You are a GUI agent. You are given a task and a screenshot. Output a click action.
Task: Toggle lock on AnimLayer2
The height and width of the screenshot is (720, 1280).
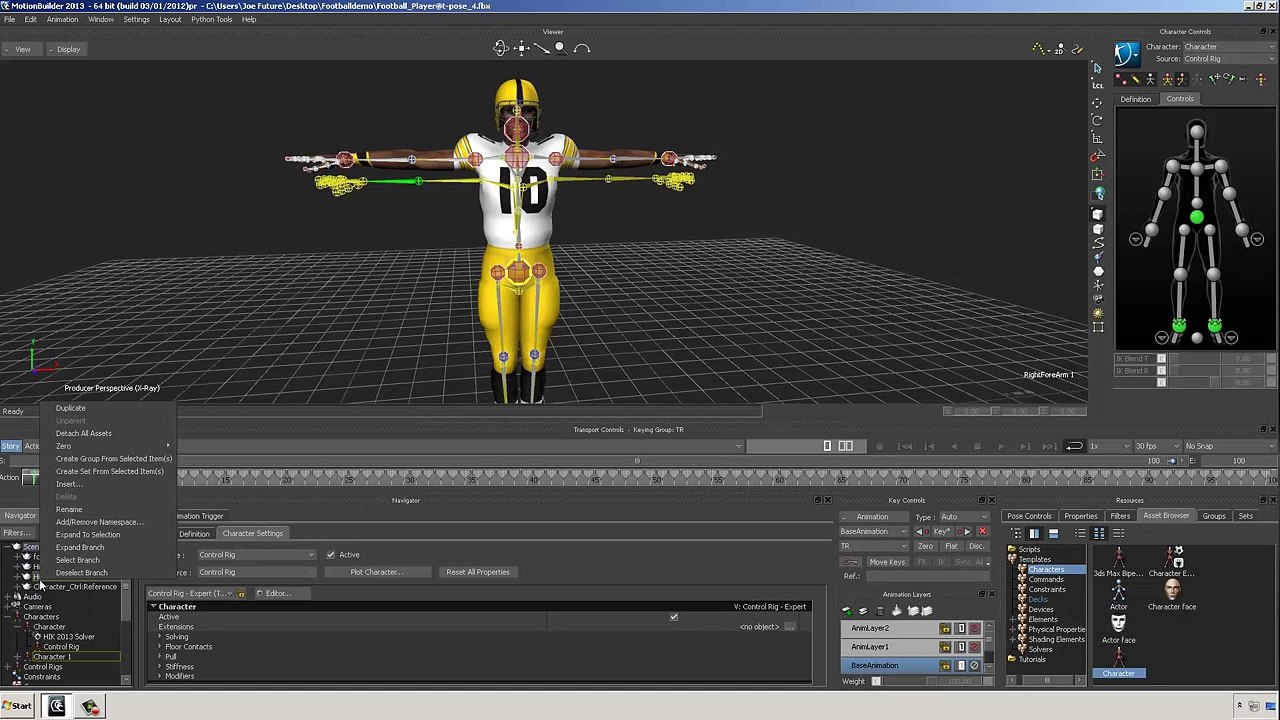pyautogui.click(x=945, y=628)
